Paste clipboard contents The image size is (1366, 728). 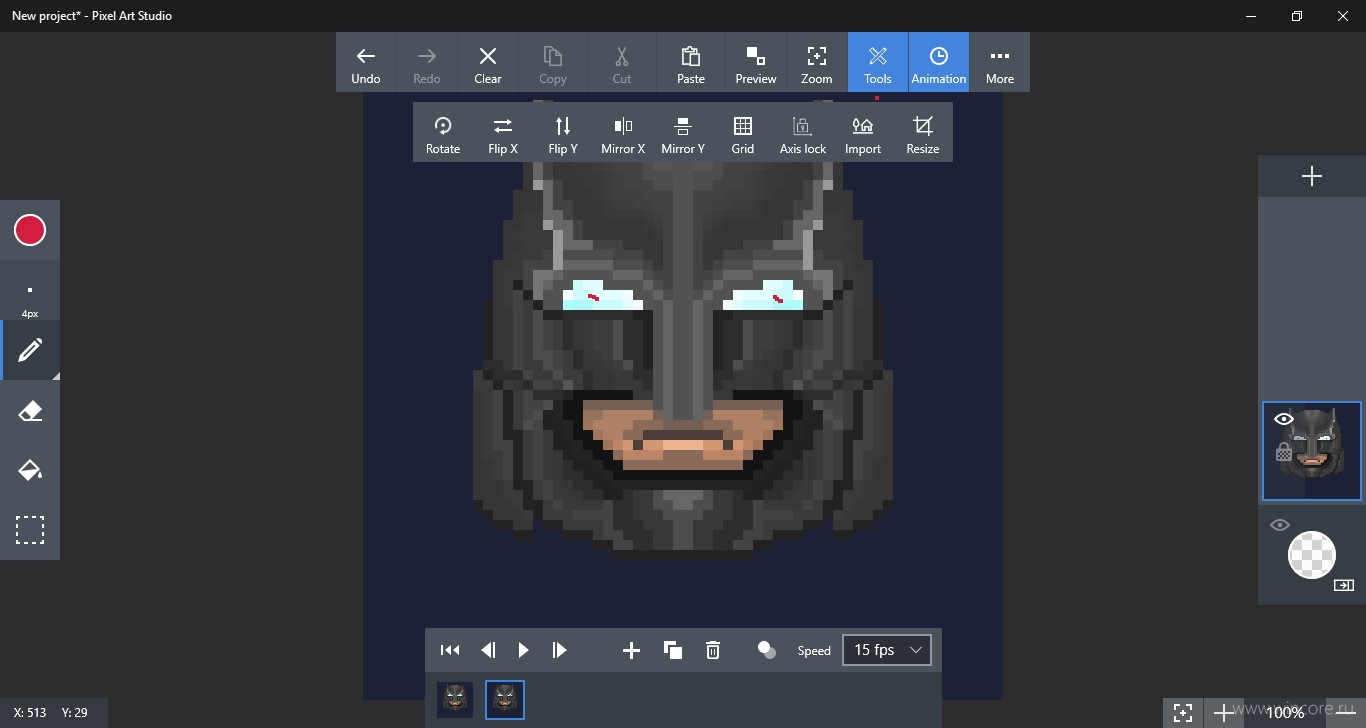[x=691, y=62]
